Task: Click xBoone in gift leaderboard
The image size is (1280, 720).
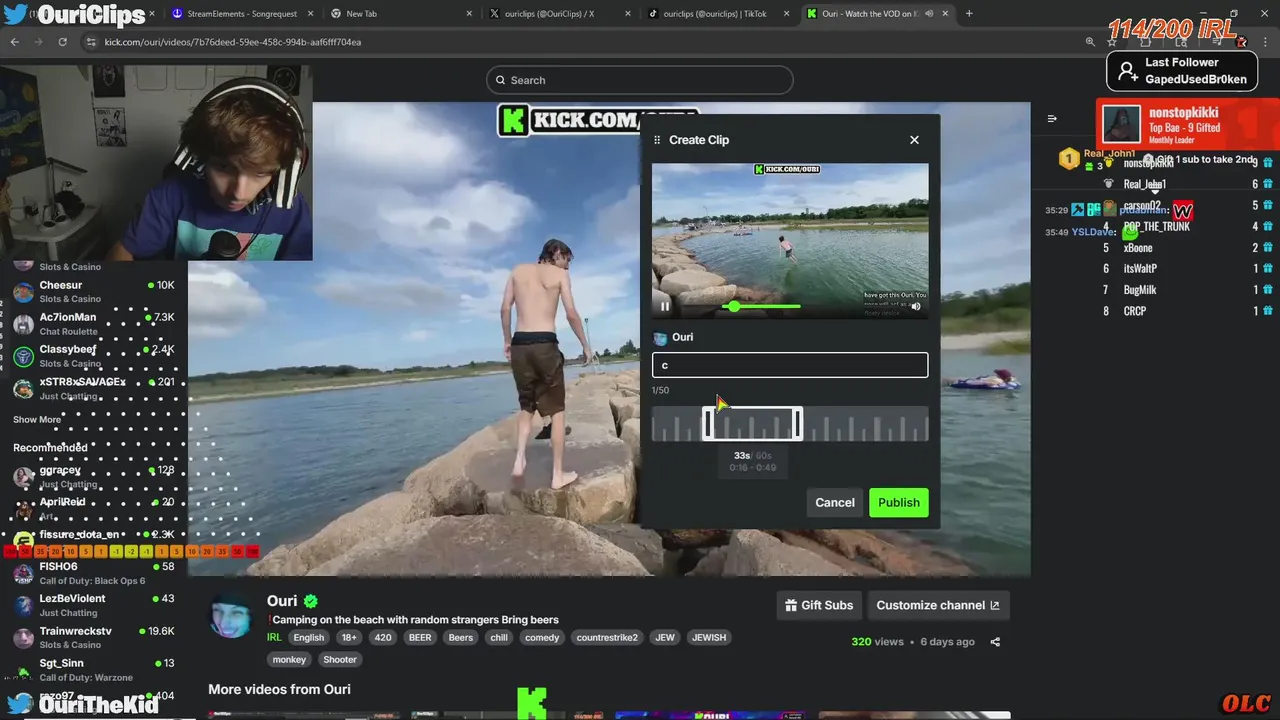Action: pos(1138,248)
